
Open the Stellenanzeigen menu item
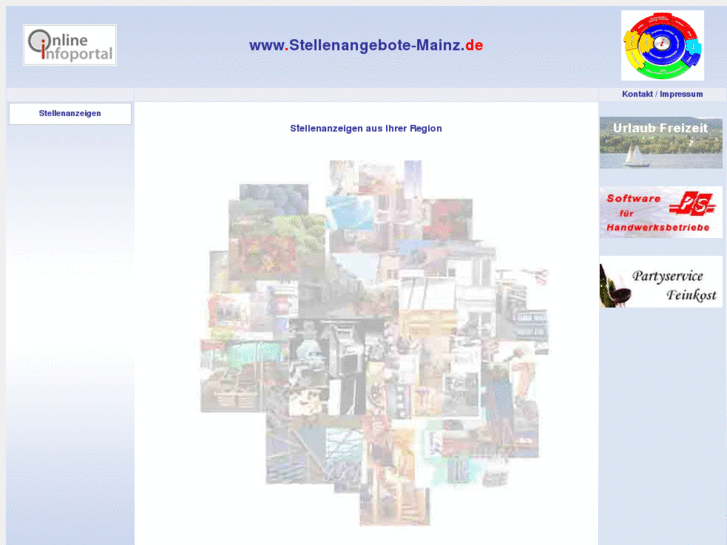(x=70, y=114)
